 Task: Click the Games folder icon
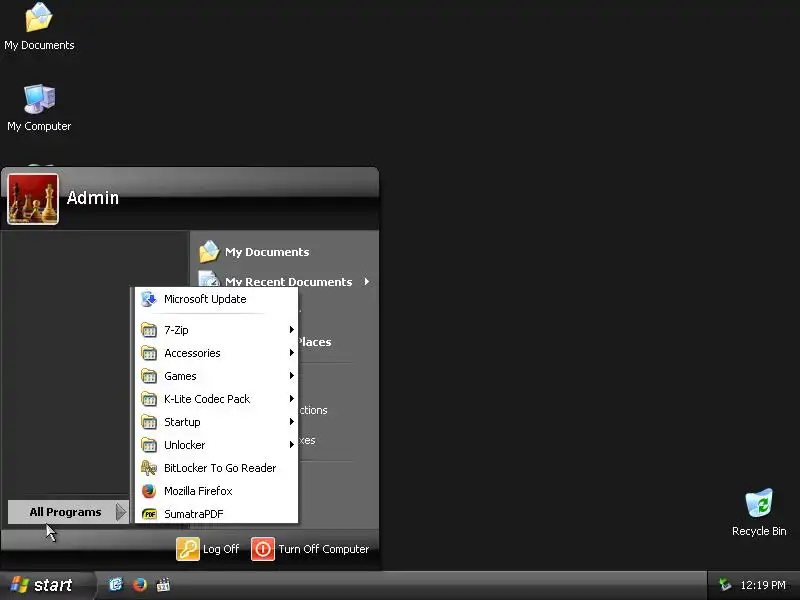pos(148,376)
